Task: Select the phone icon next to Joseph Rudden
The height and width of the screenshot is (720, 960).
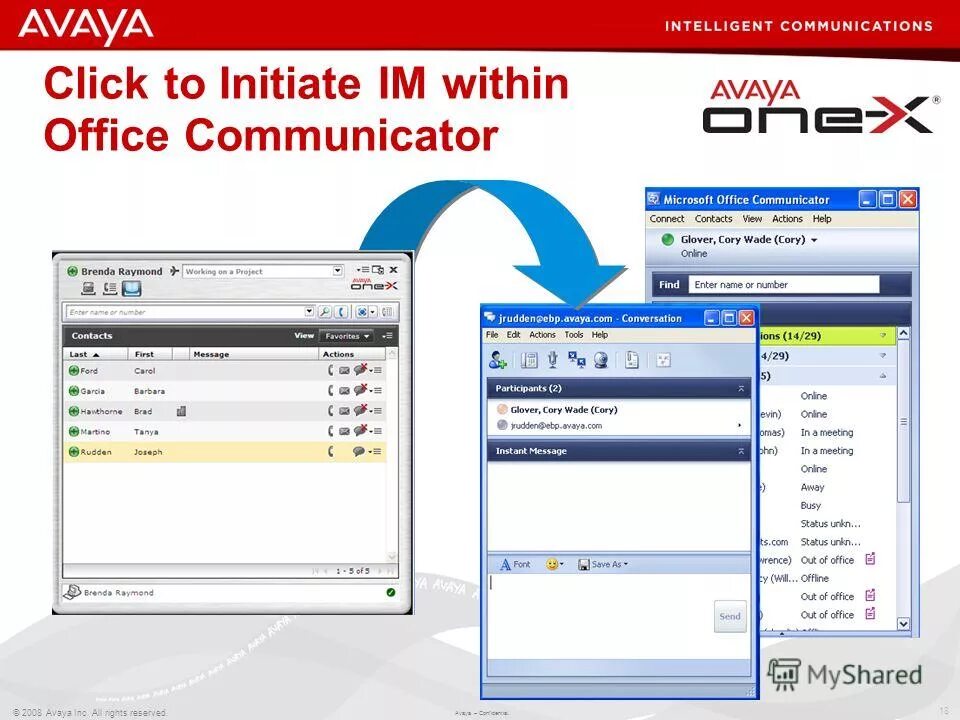Action: [x=330, y=452]
